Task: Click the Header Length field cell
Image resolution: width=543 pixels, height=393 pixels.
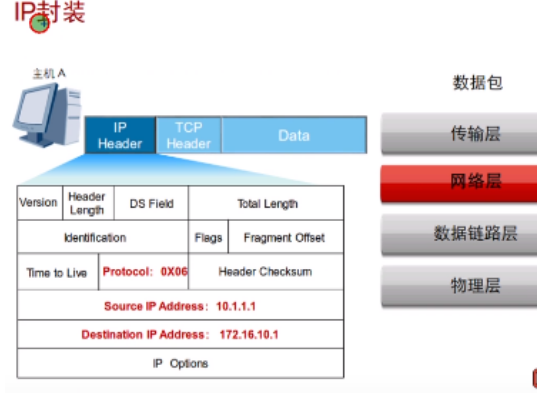Action: (x=88, y=203)
